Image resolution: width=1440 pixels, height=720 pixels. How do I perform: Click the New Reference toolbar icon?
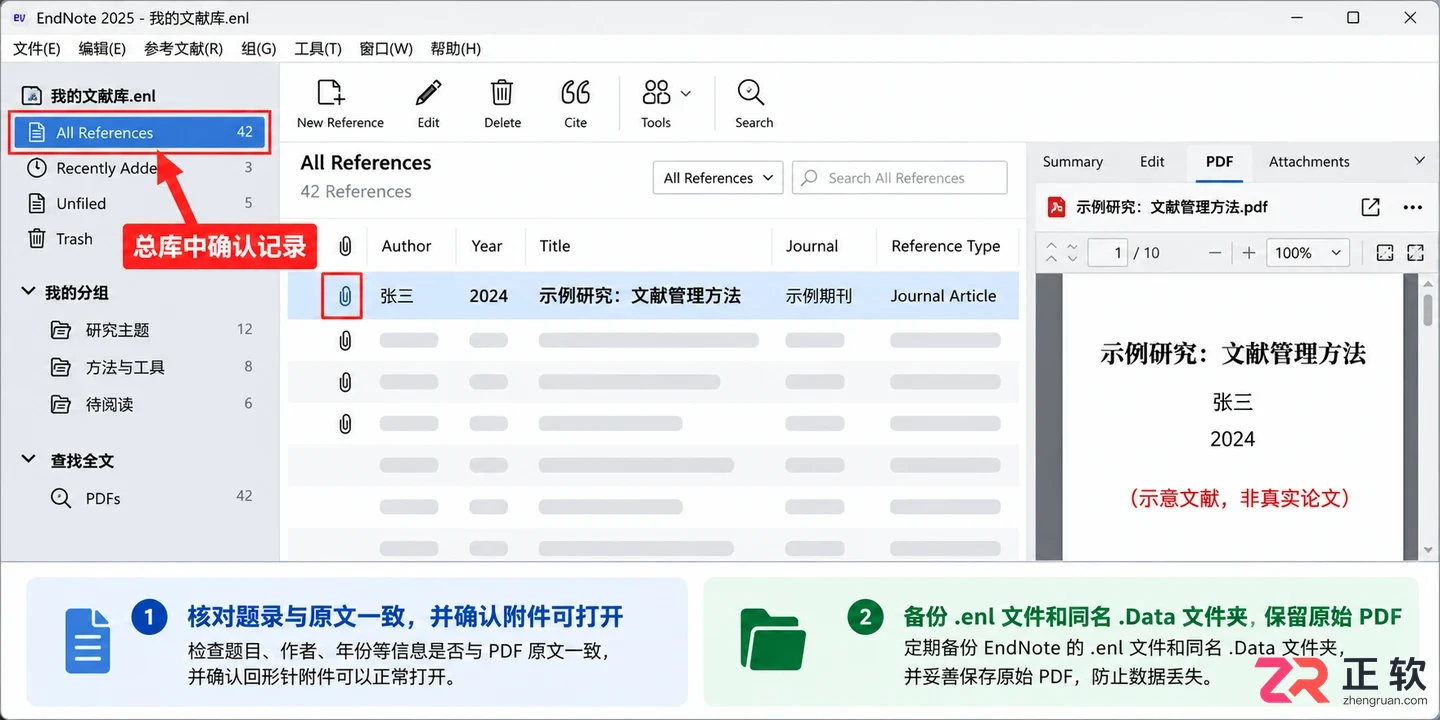[331, 93]
